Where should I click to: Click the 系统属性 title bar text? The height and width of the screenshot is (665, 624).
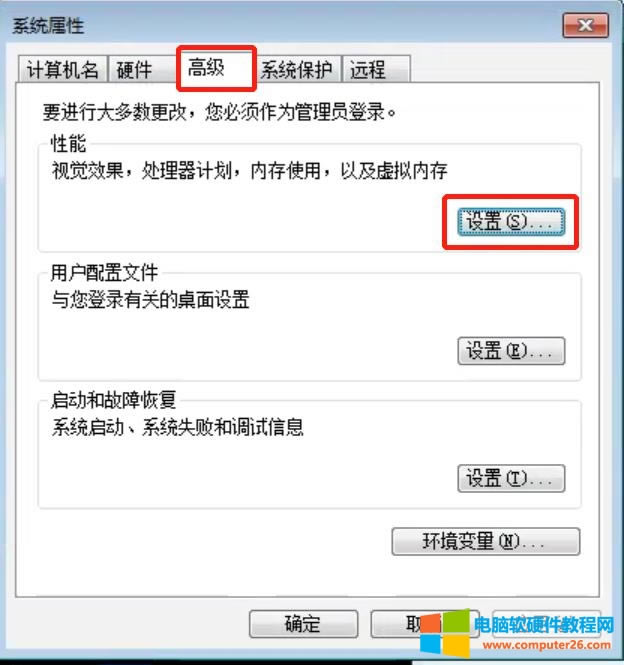48,26
